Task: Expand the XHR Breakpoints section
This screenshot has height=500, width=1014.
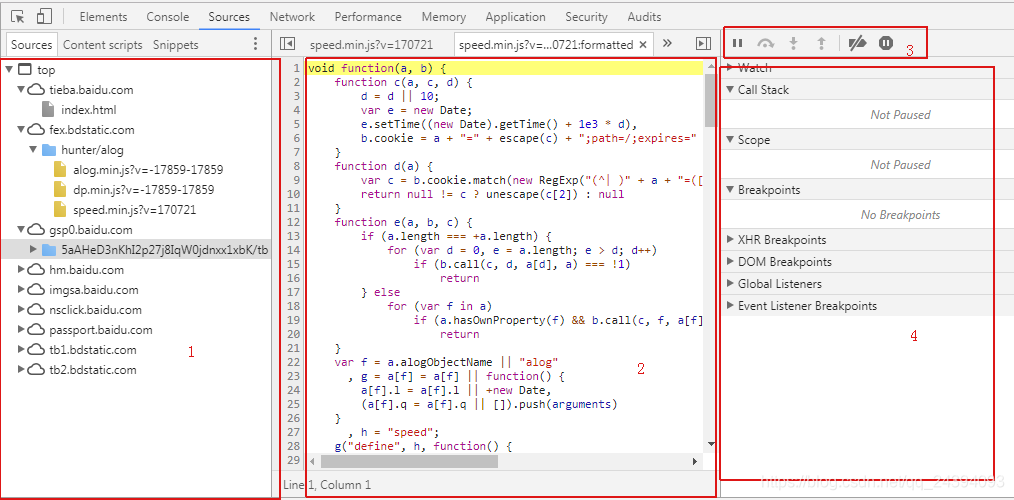Action: click(730, 240)
